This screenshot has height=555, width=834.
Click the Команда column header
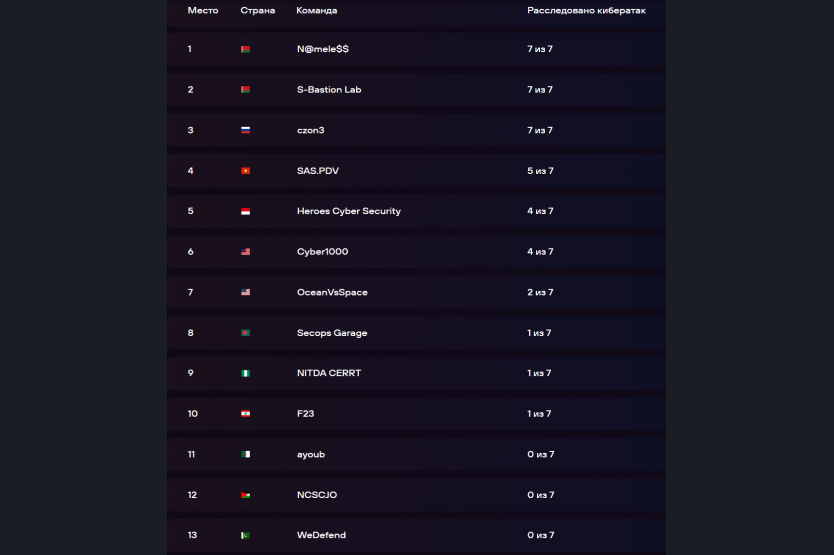(316, 11)
